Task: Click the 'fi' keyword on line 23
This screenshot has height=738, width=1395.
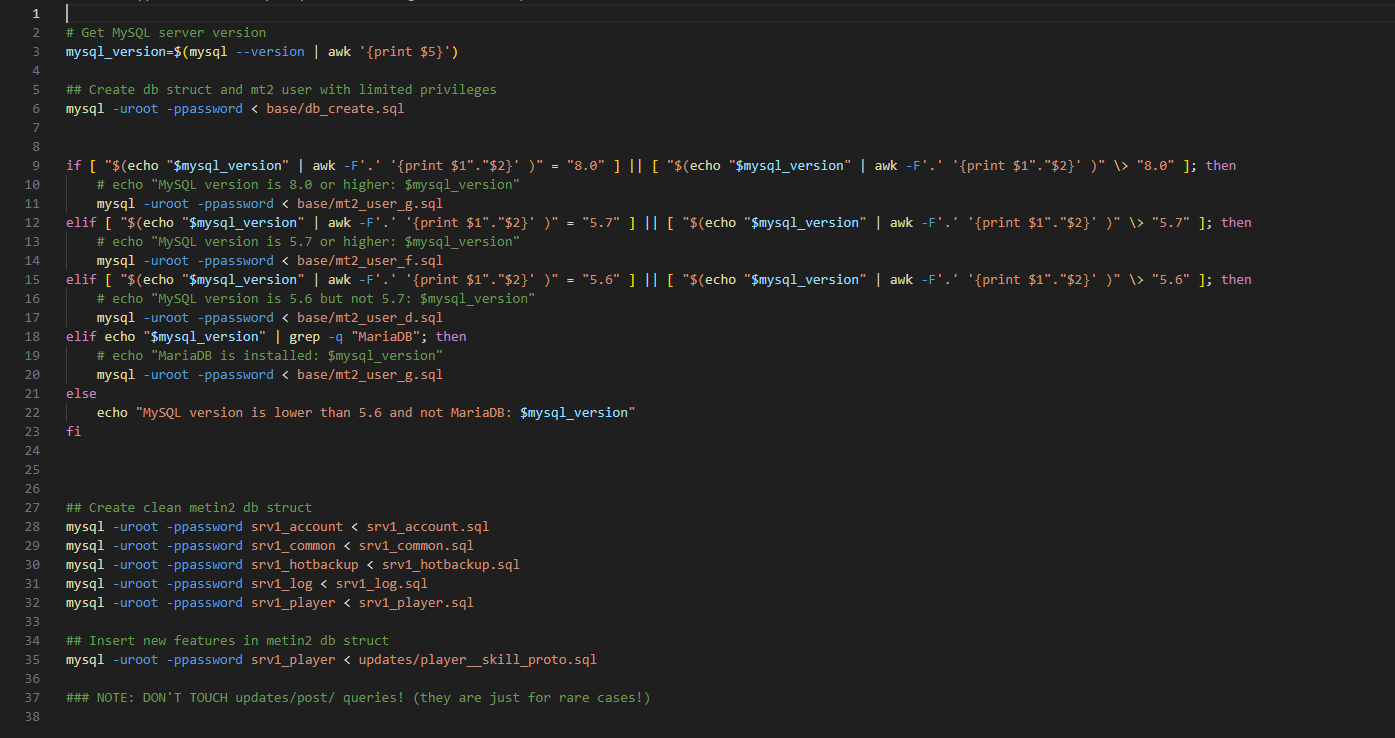Action: (x=73, y=432)
